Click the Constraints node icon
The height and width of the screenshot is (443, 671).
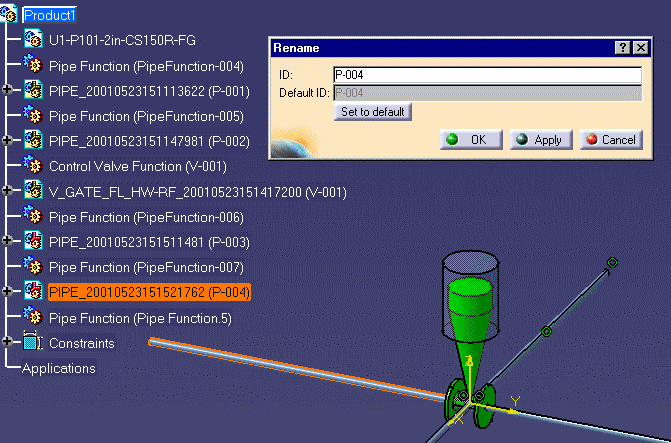[33, 343]
